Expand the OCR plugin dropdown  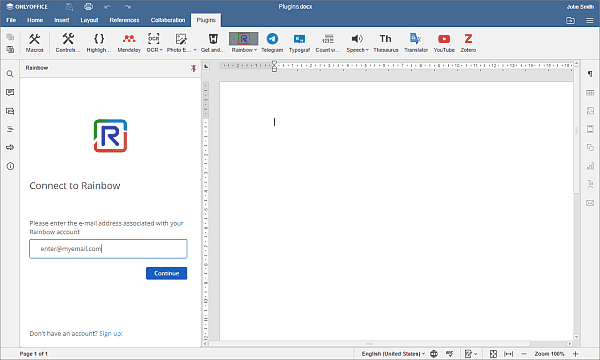click(161, 50)
